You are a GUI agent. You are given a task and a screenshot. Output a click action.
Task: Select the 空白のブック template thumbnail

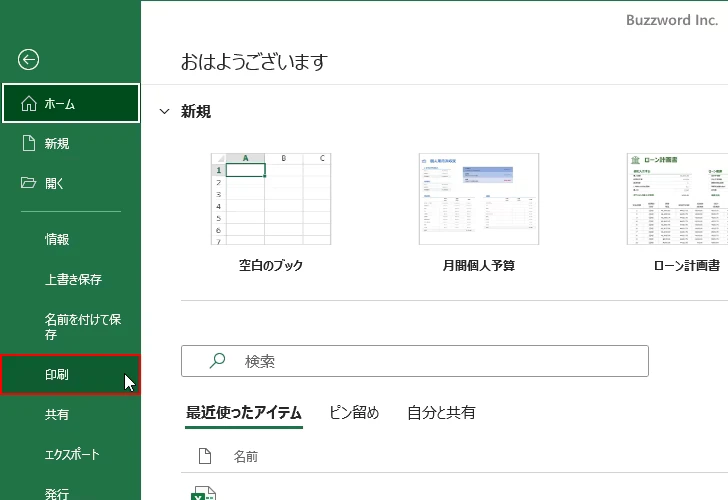(x=271, y=199)
